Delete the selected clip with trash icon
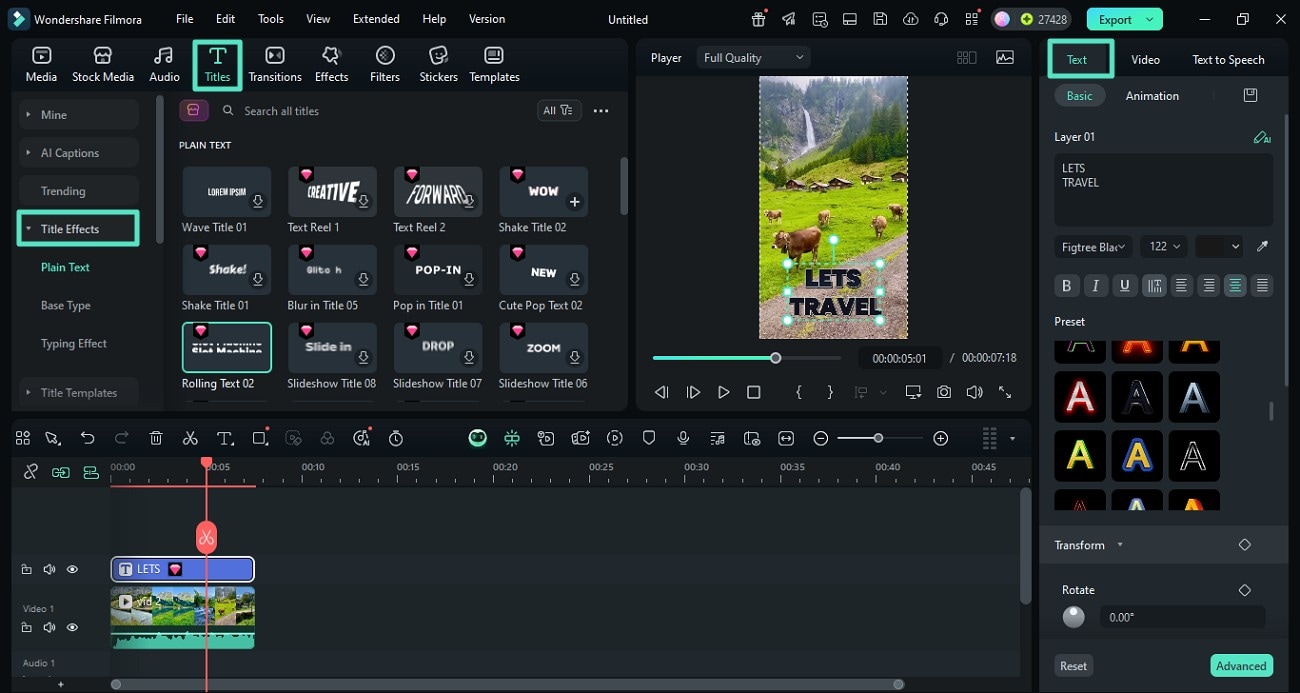This screenshot has height=693, width=1300. (156, 438)
